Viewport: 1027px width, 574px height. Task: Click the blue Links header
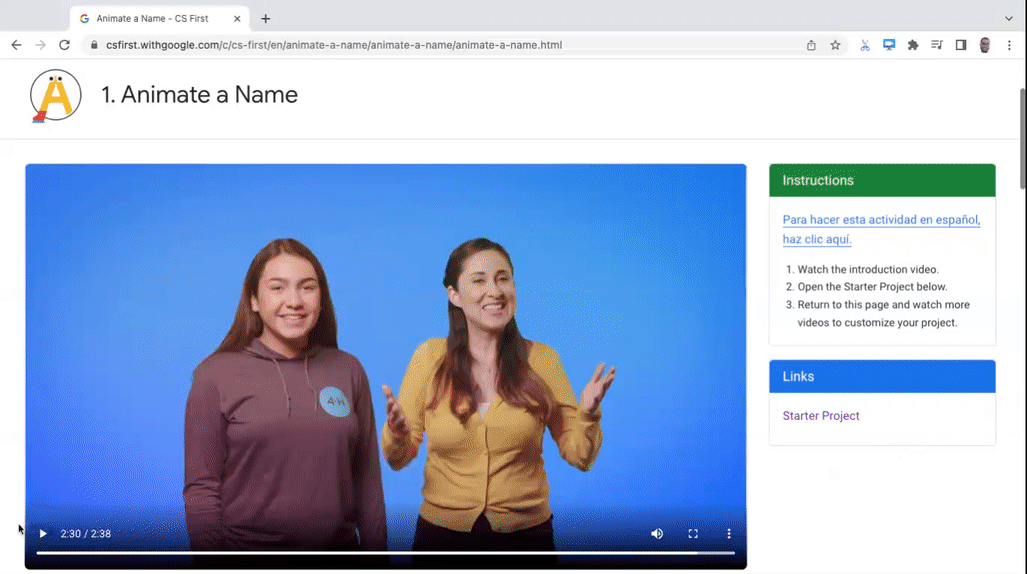(x=882, y=377)
